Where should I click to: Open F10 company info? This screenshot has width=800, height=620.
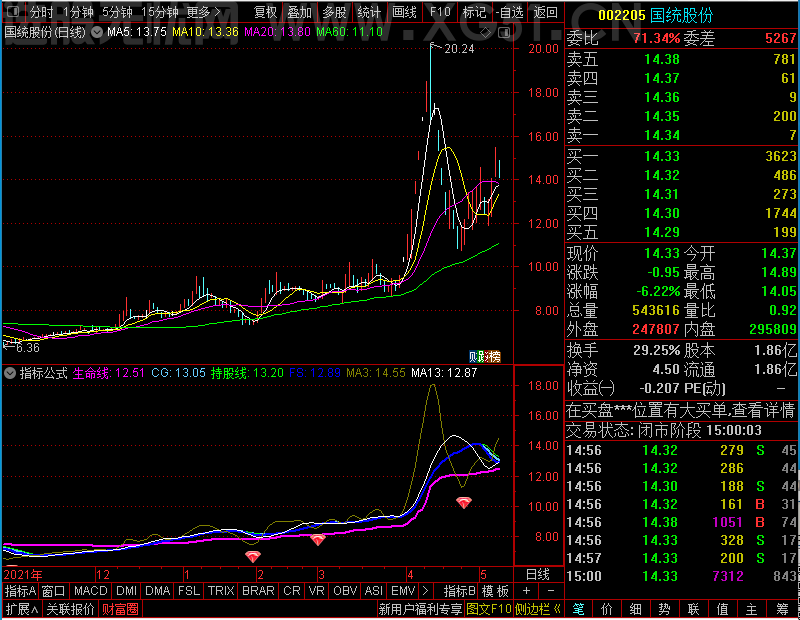pyautogui.click(x=440, y=12)
